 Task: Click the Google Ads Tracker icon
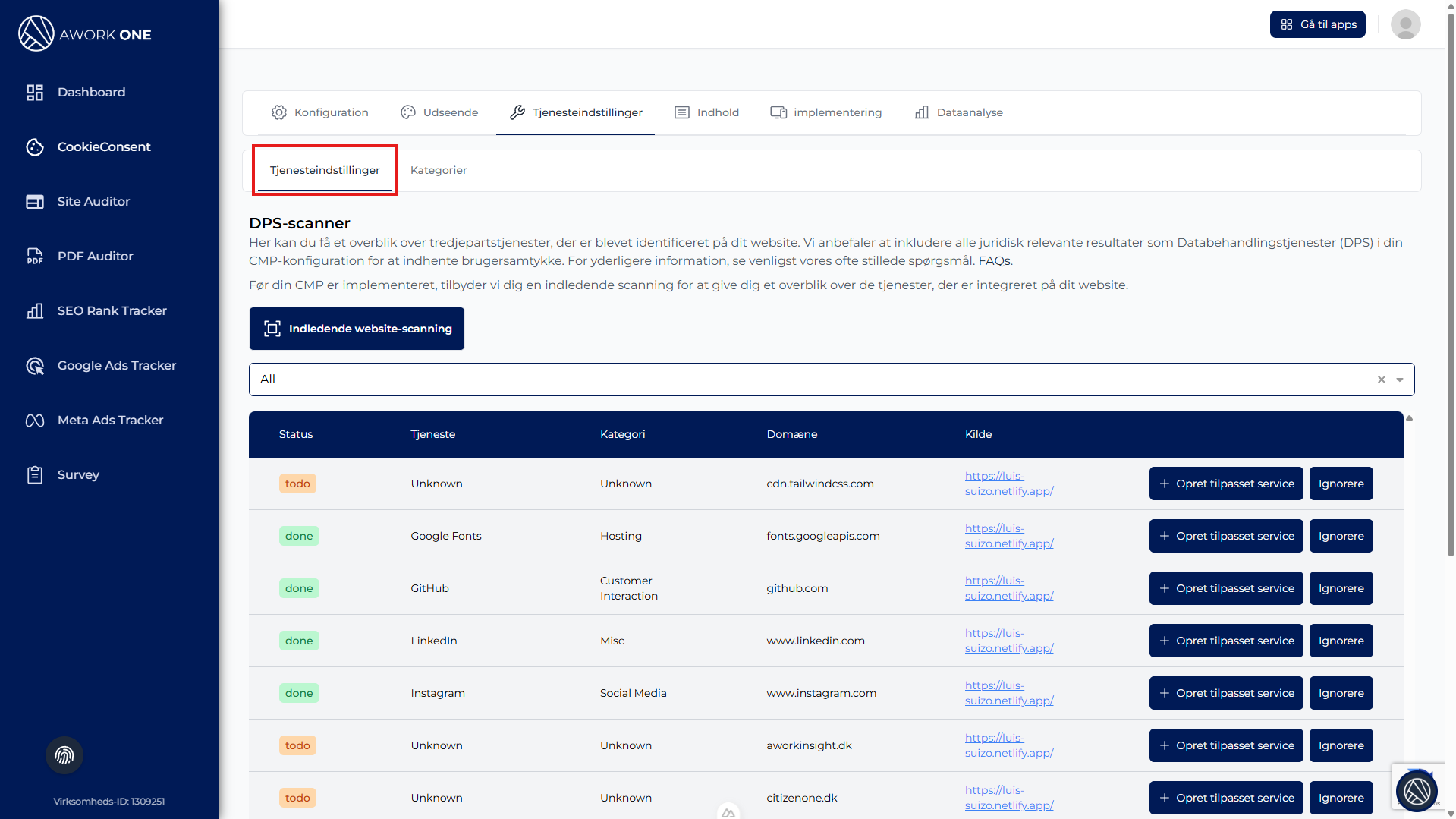[35, 366]
